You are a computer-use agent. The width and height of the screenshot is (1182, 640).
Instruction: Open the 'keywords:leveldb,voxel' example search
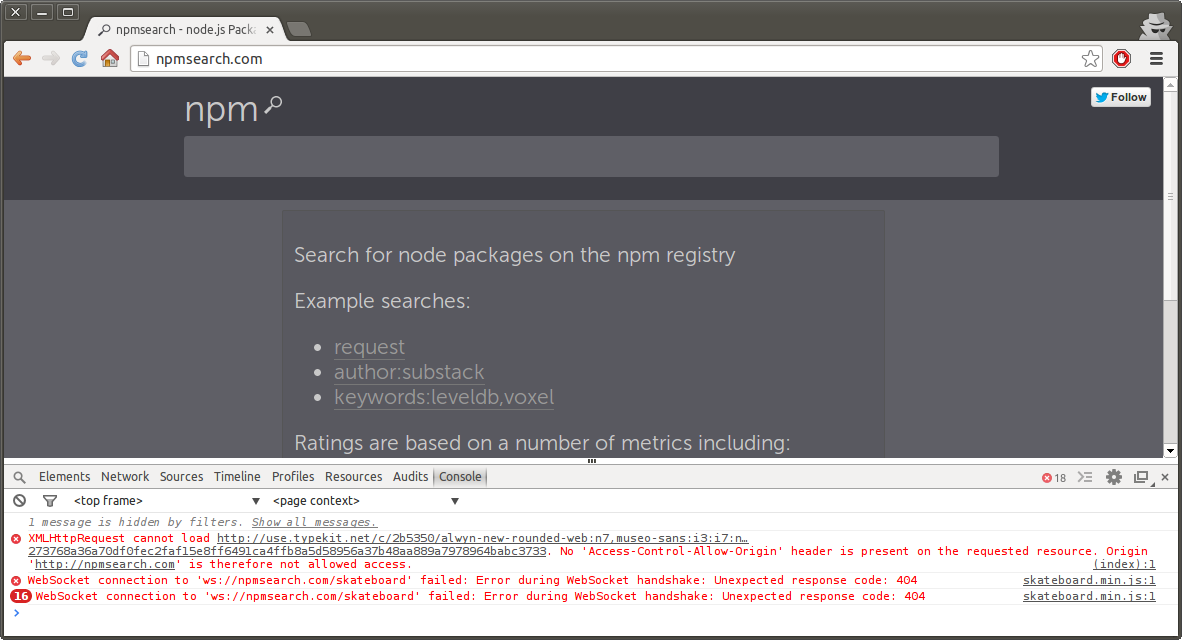[x=444, y=397]
